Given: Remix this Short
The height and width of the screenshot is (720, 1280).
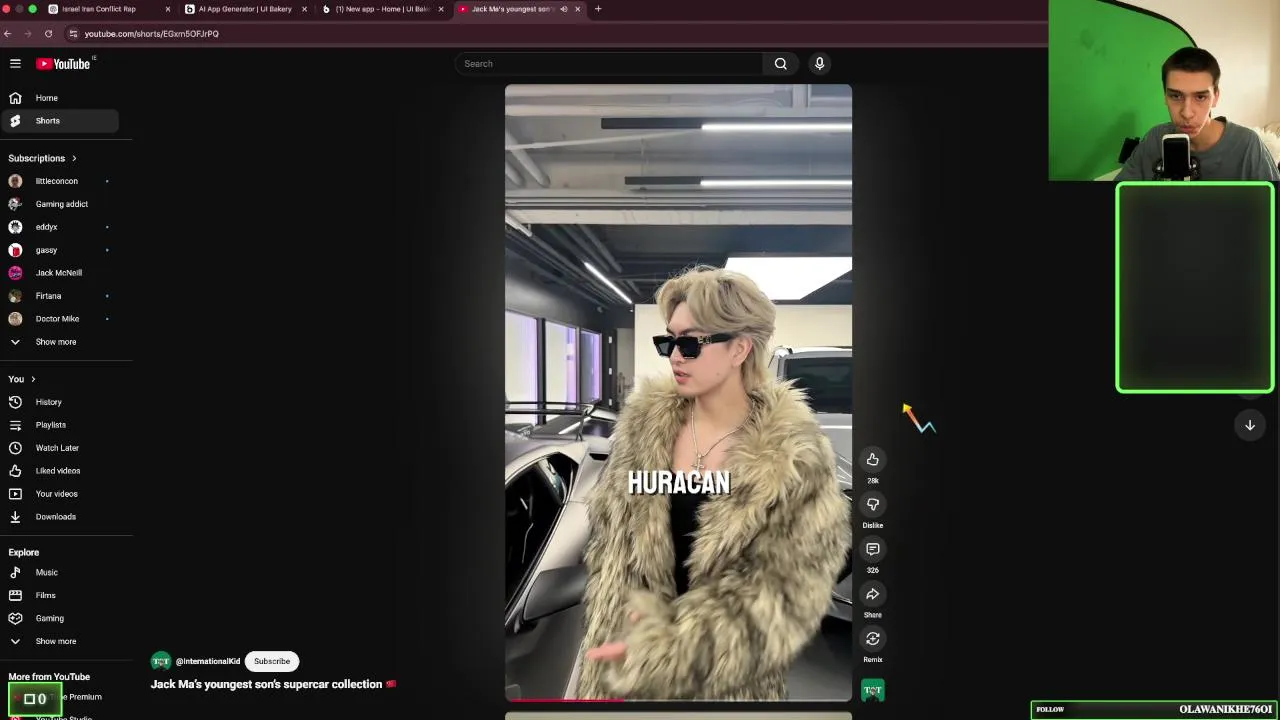Looking at the screenshot, I should [x=873, y=638].
